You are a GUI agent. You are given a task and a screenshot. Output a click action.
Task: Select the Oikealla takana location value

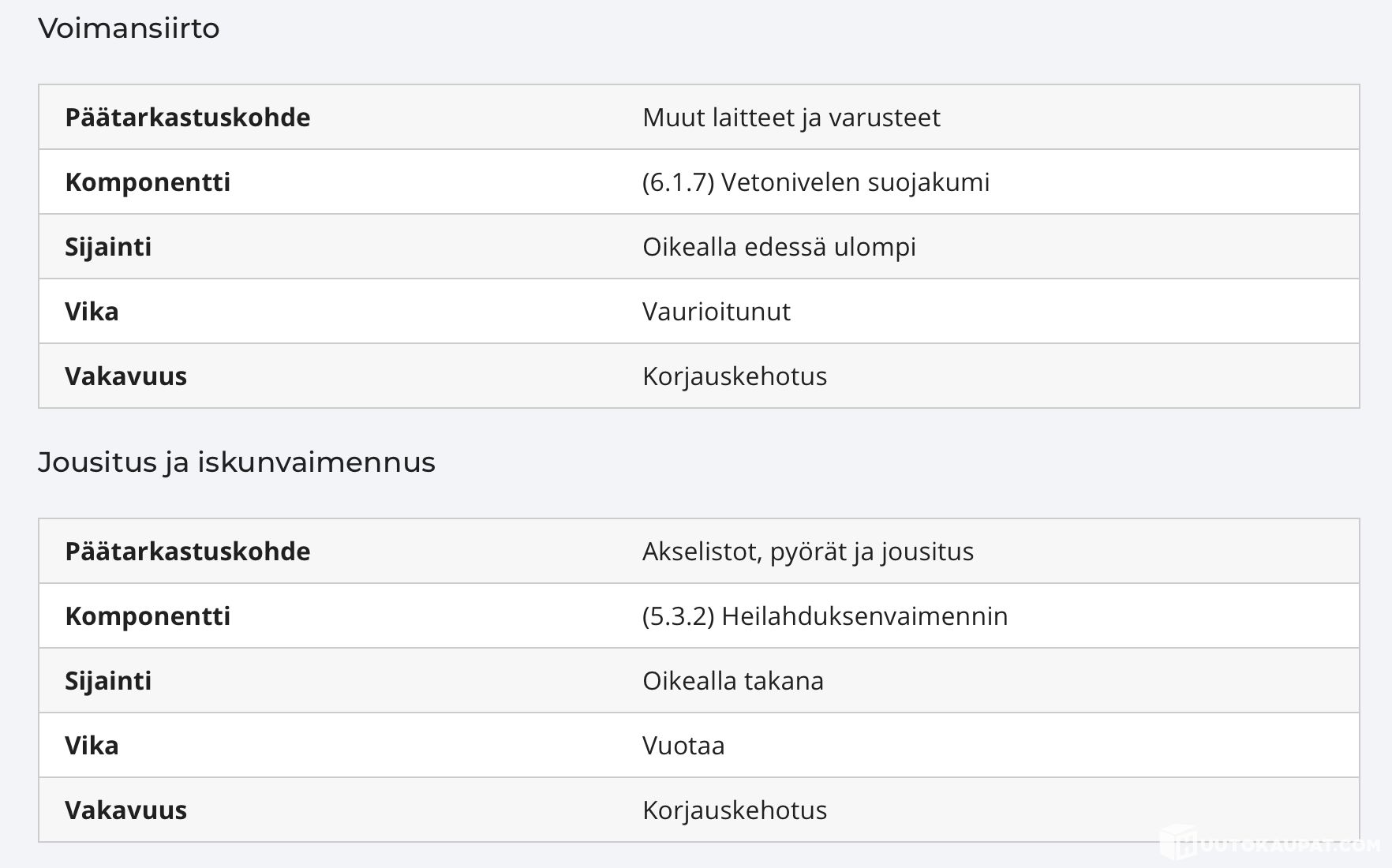tap(733, 681)
